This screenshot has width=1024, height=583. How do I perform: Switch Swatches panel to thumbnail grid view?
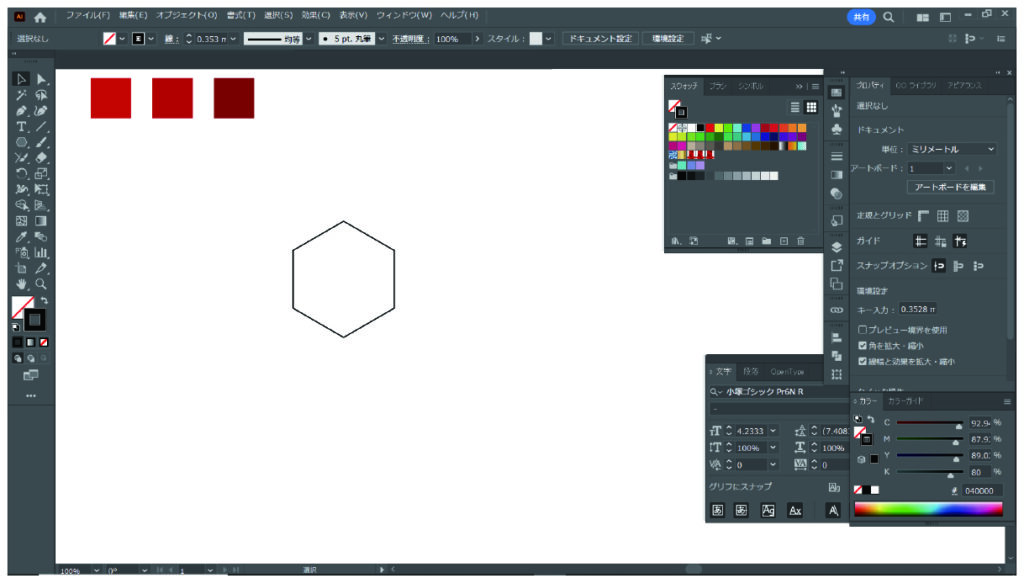811,107
